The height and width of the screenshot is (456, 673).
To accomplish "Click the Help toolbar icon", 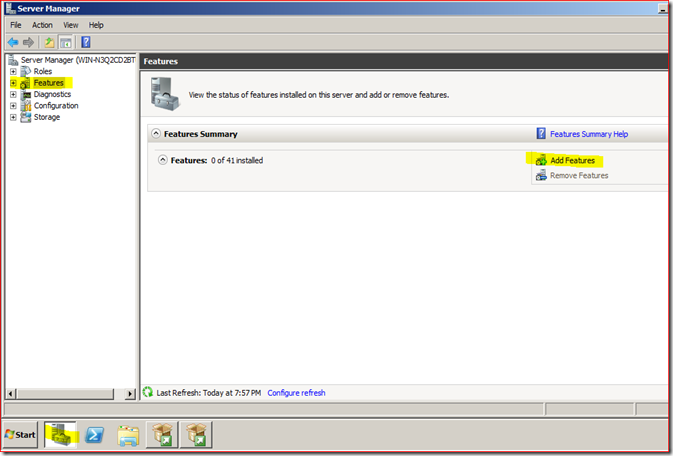I will [x=86, y=42].
